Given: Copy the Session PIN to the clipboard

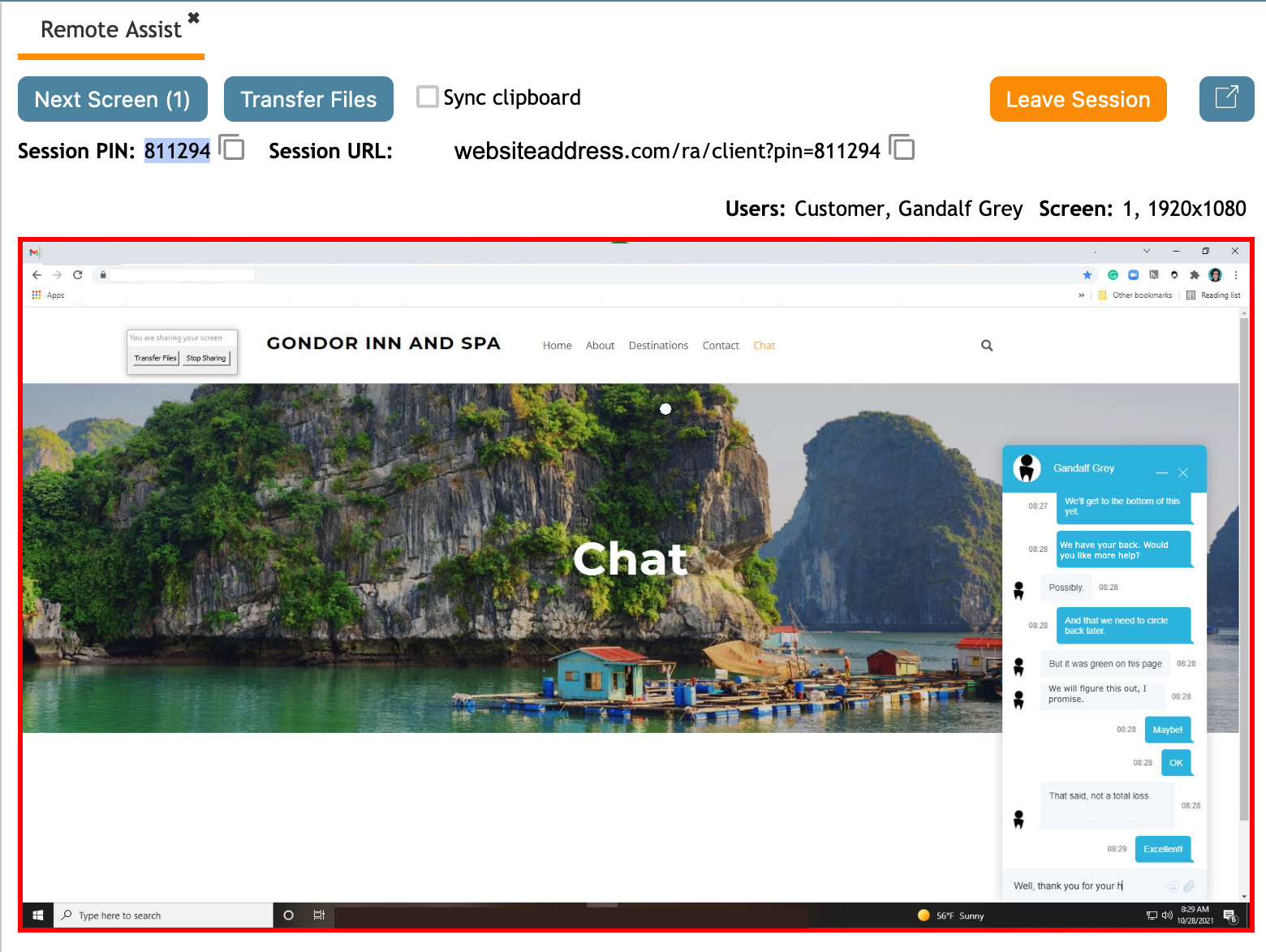Looking at the screenshot, I should (232, 148).
